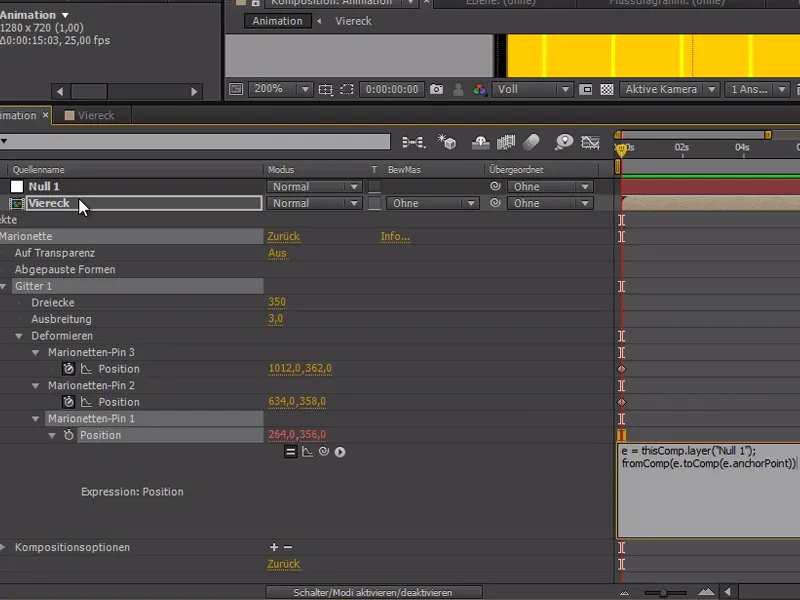Open the comp mini-flowchart icon
800x600 pixels.
pyautogui.click(x=413, y=142)
